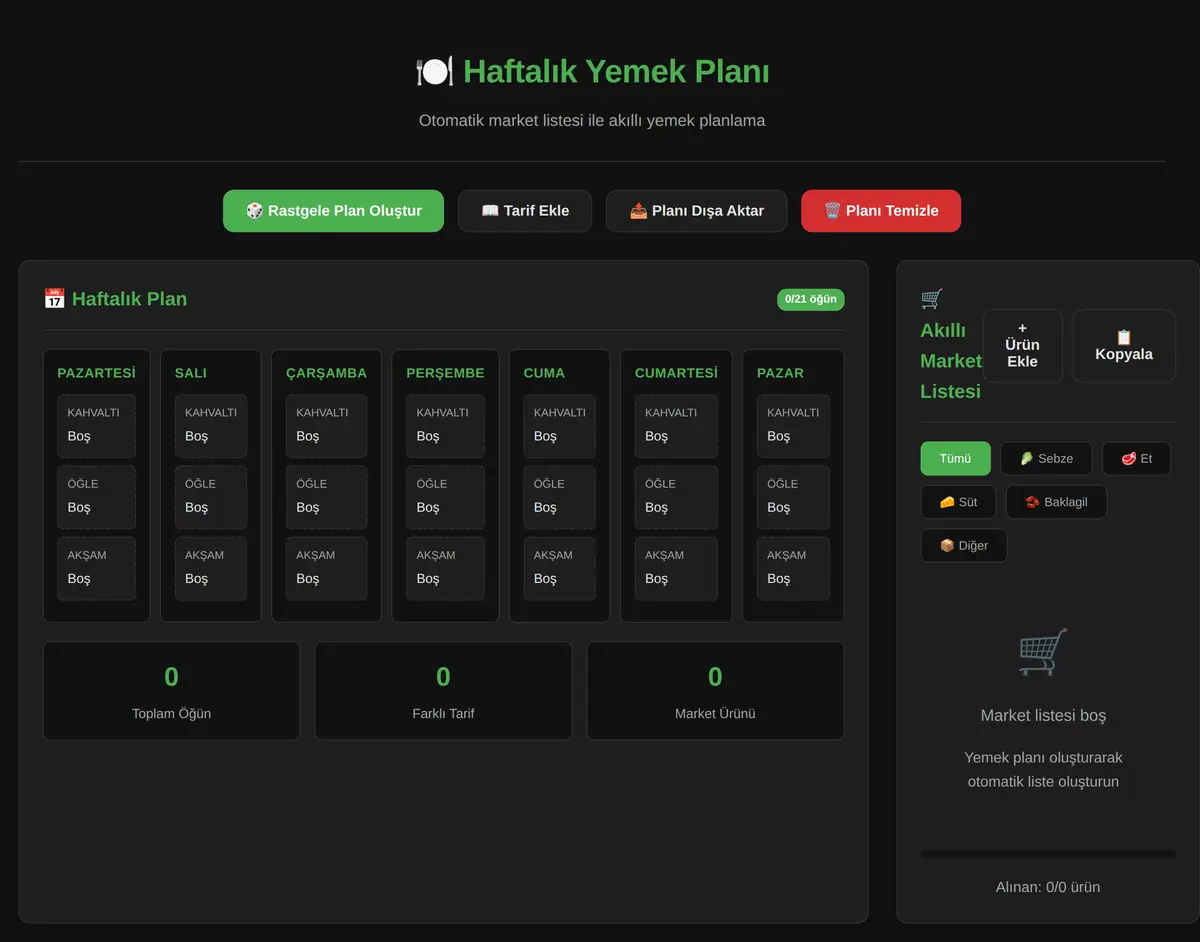Clear plan with Planı Temizle button

point(881,211)
